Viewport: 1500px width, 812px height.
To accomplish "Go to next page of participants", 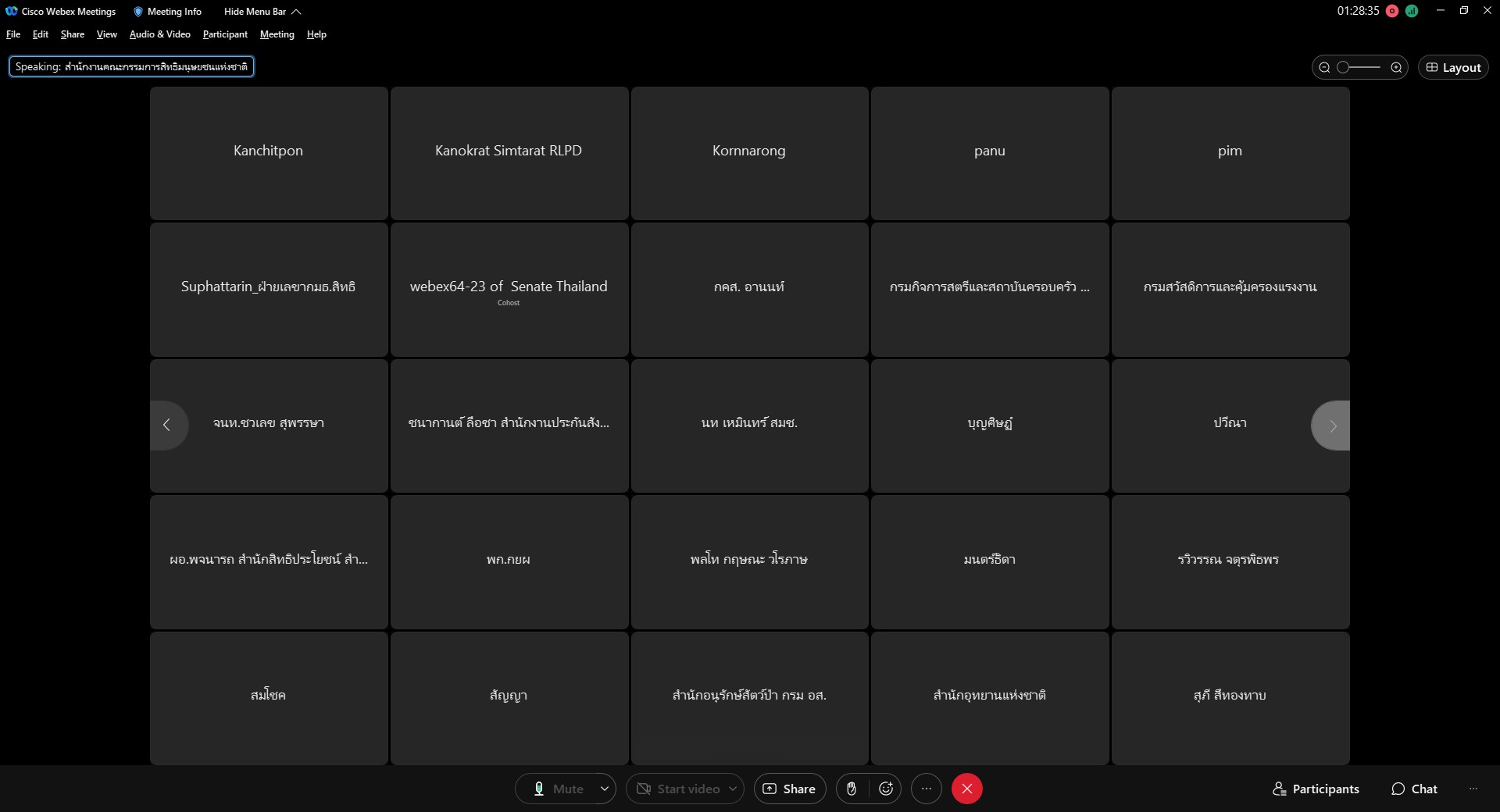I will click(1331, 426).
